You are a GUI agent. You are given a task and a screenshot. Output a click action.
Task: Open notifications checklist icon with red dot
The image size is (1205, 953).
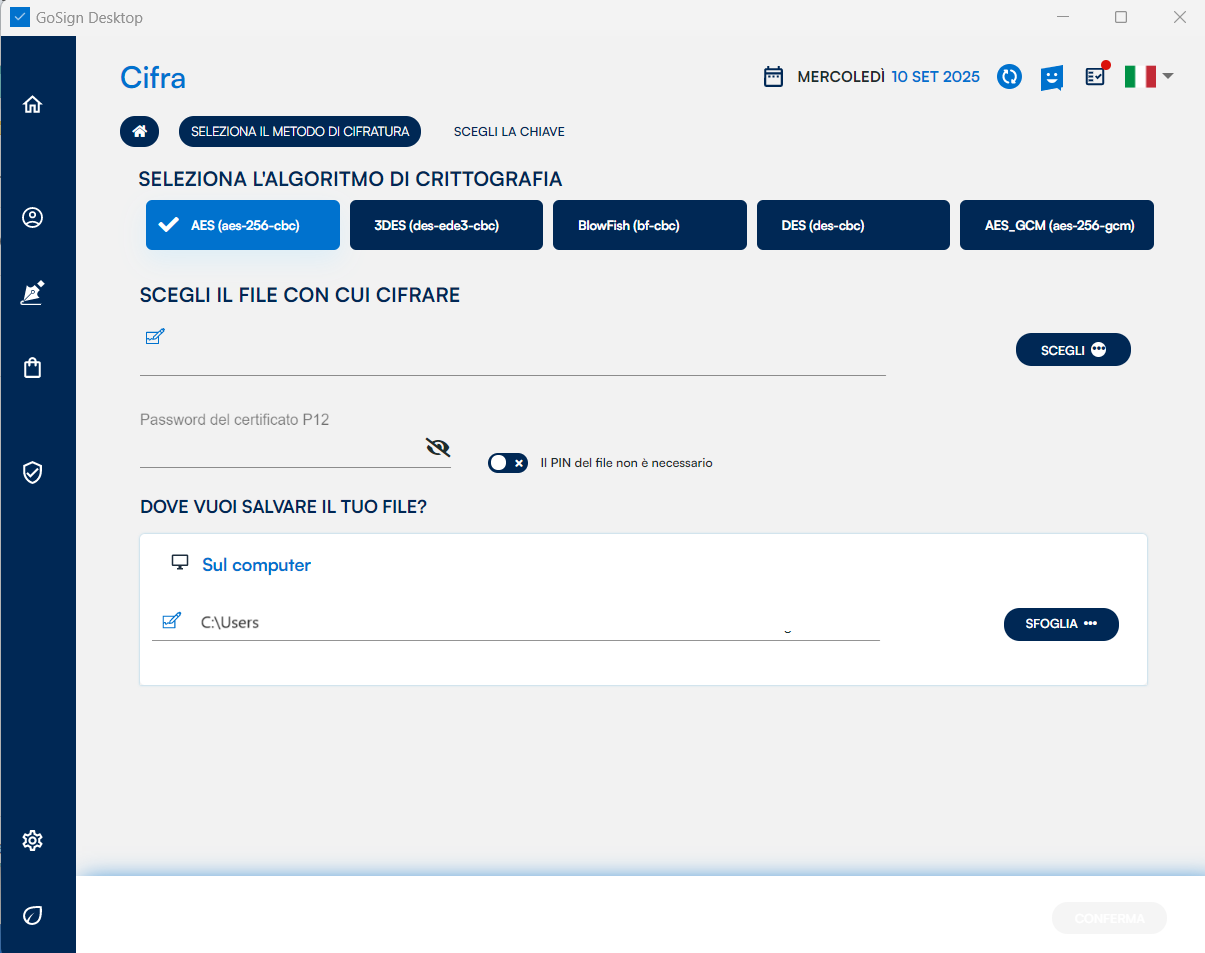(1096, 77)
